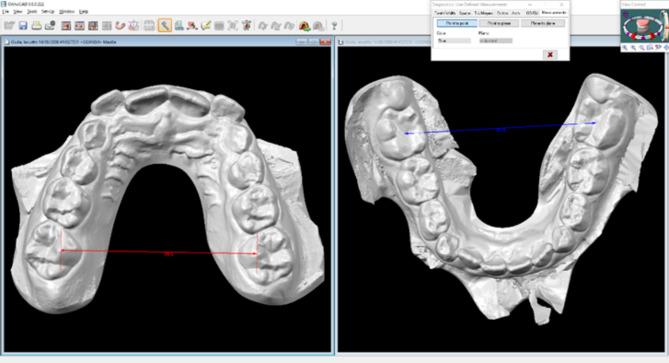Click the Plane to plane button
This screenshot has height=363, width=669.
543,23
